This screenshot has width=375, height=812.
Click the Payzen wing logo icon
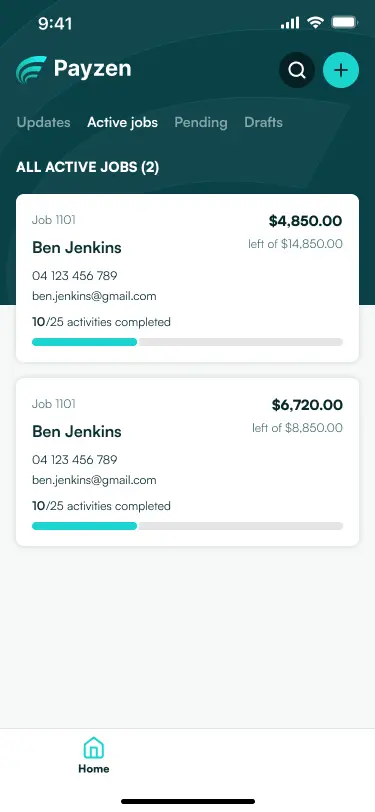31,70
